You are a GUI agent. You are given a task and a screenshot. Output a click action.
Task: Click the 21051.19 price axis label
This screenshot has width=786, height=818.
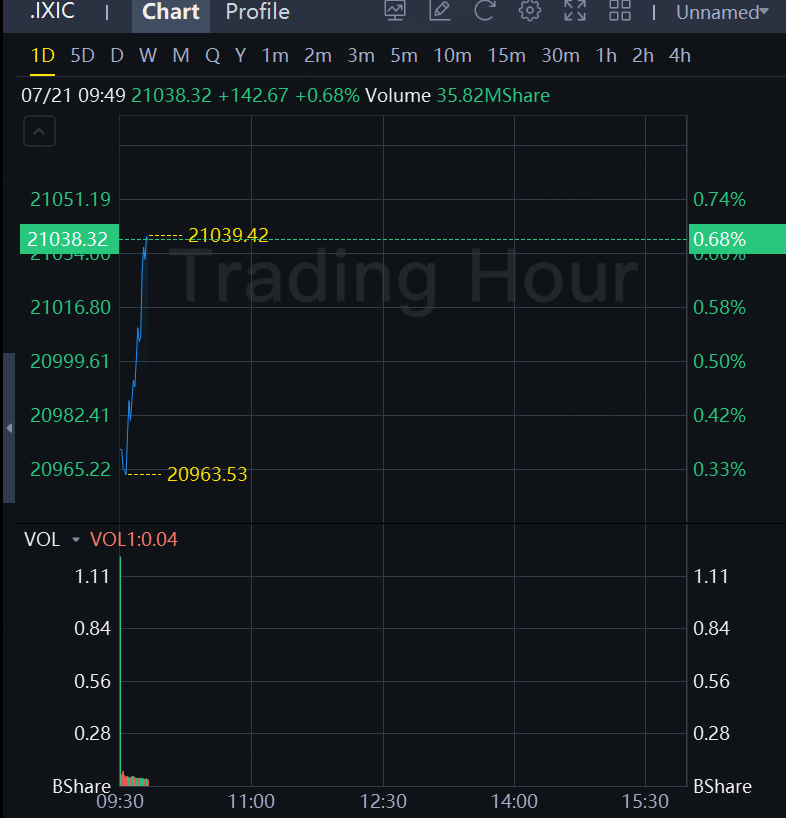pyautogui.click(x=70, y=199)
